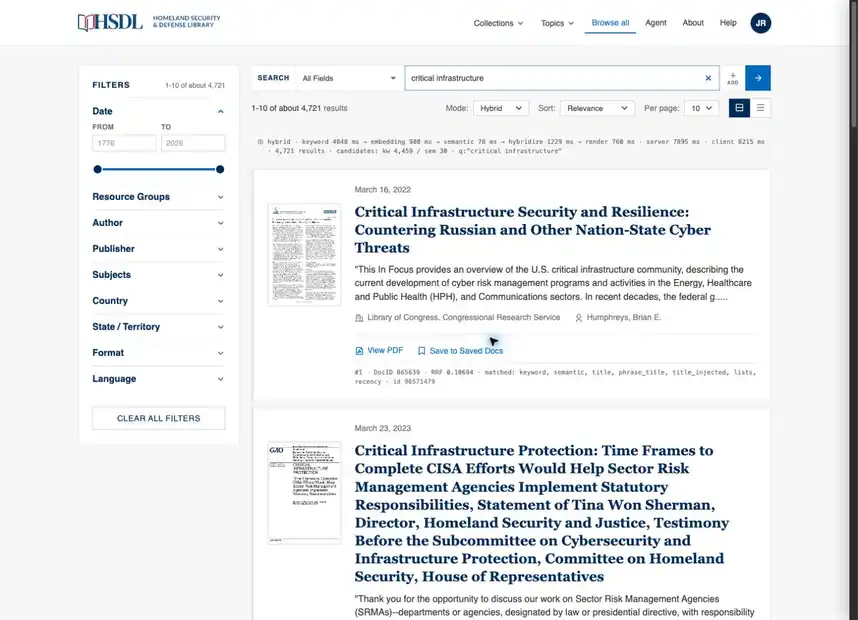Click the bookmark icon for Saved Docs

pos(421,351)
